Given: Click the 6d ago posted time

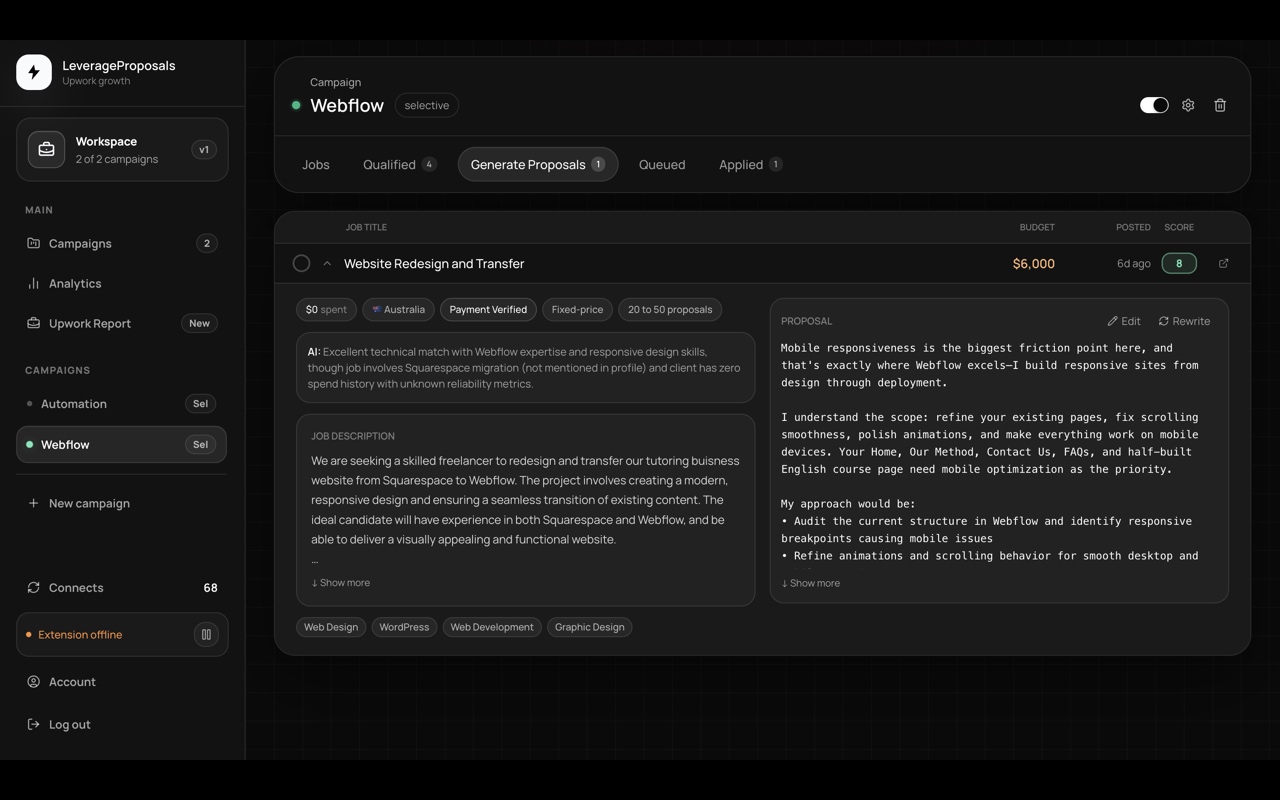Looking at the screenshot, I should (x=1133, y=264).
